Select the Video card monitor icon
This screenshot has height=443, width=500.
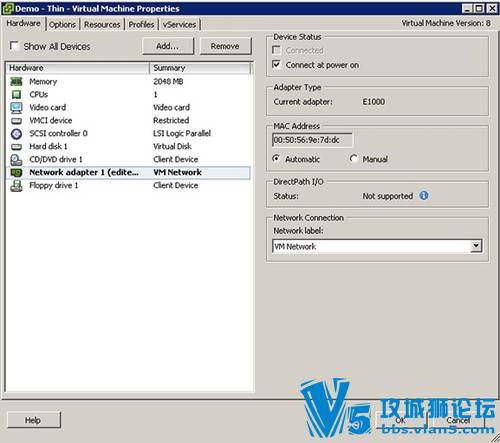(x=16, y=107)
